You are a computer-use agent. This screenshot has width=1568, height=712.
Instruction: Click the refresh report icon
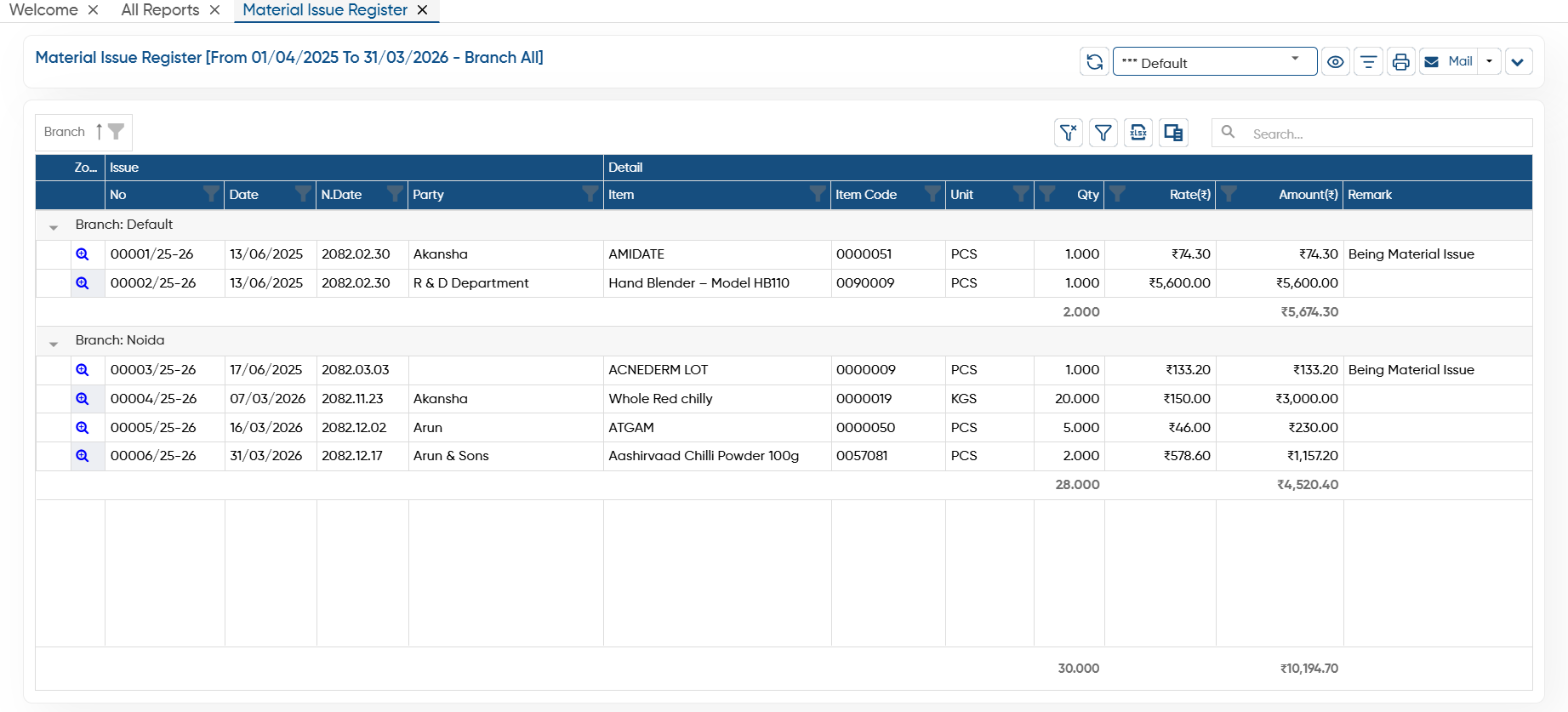[x=1094, y=62]
